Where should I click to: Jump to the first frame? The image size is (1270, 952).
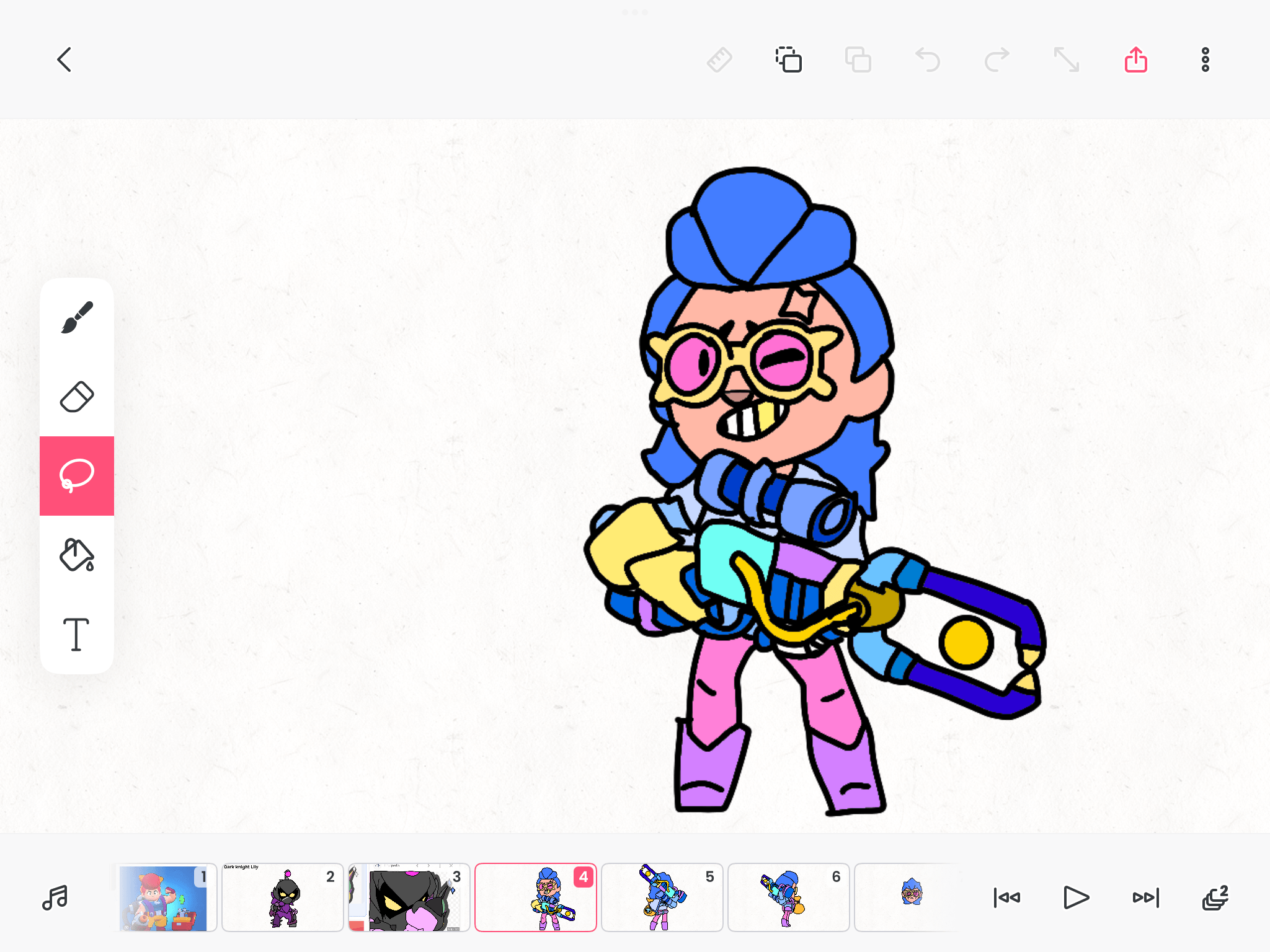[x=1007, y=898]
